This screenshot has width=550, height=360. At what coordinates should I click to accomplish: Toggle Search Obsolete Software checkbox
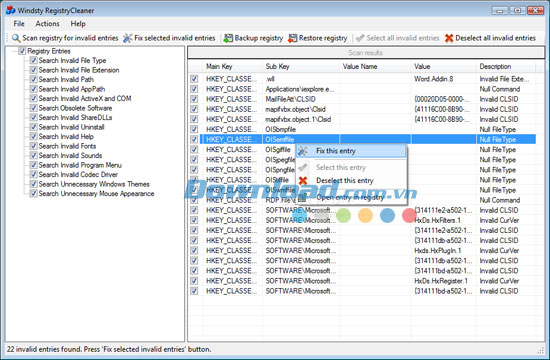[x=33, y=108]
